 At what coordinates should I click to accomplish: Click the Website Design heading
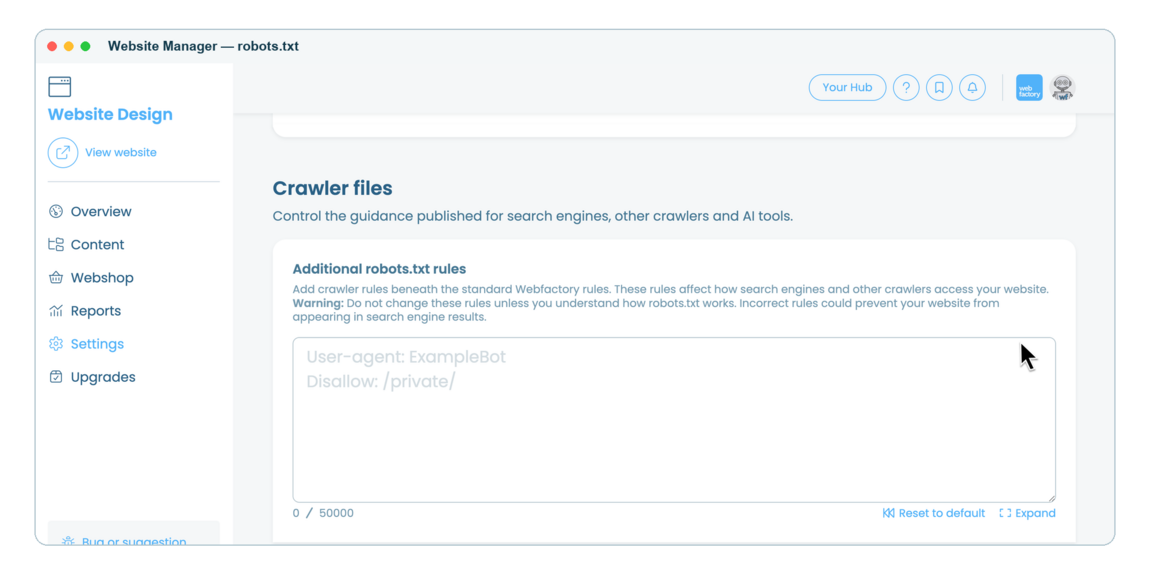pos(110,115)
